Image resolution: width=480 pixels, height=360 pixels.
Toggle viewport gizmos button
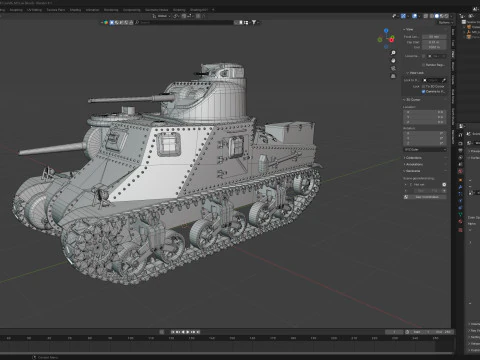pos(403,16)
